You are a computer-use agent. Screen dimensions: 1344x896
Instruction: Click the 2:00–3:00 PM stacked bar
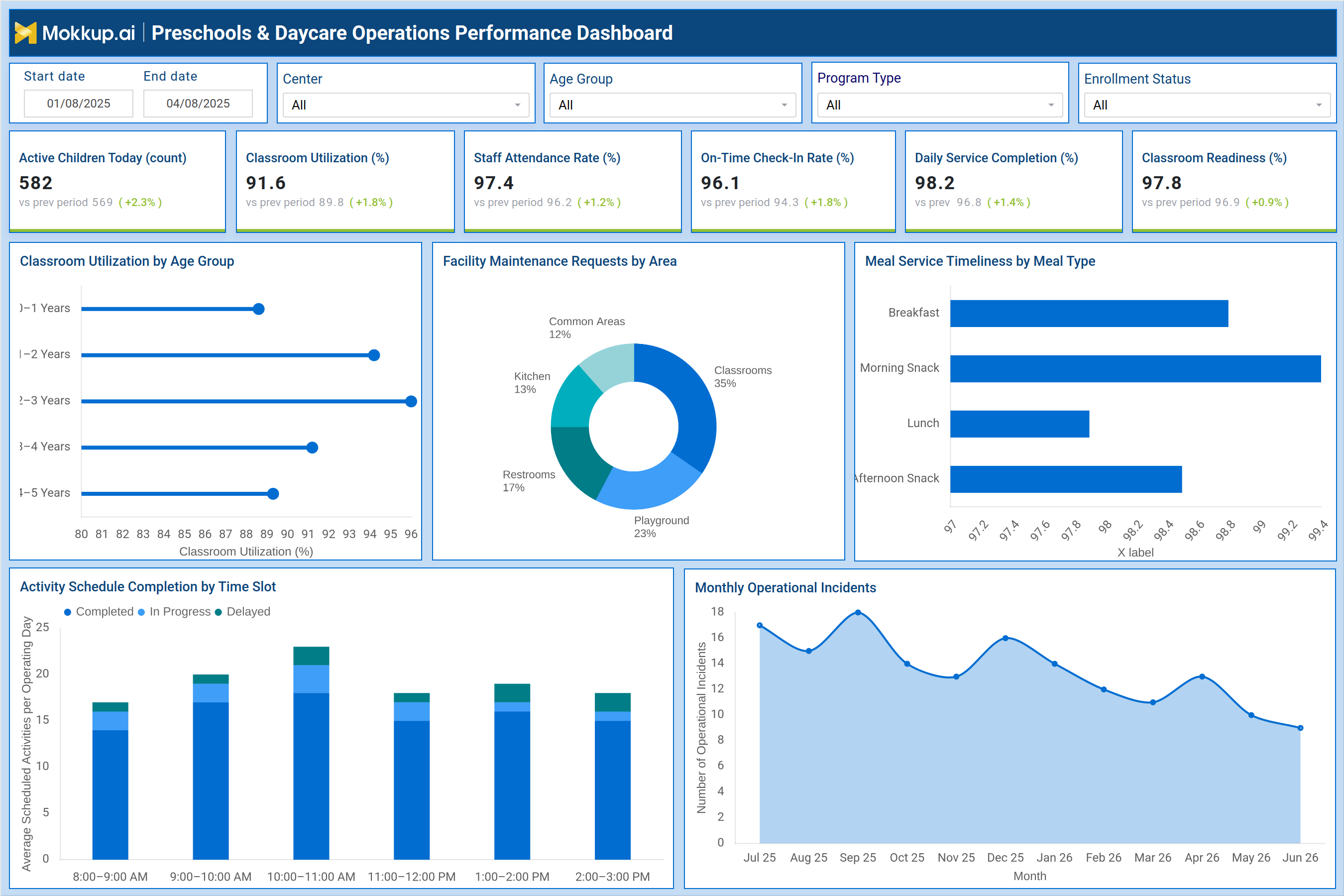(613, 776)
